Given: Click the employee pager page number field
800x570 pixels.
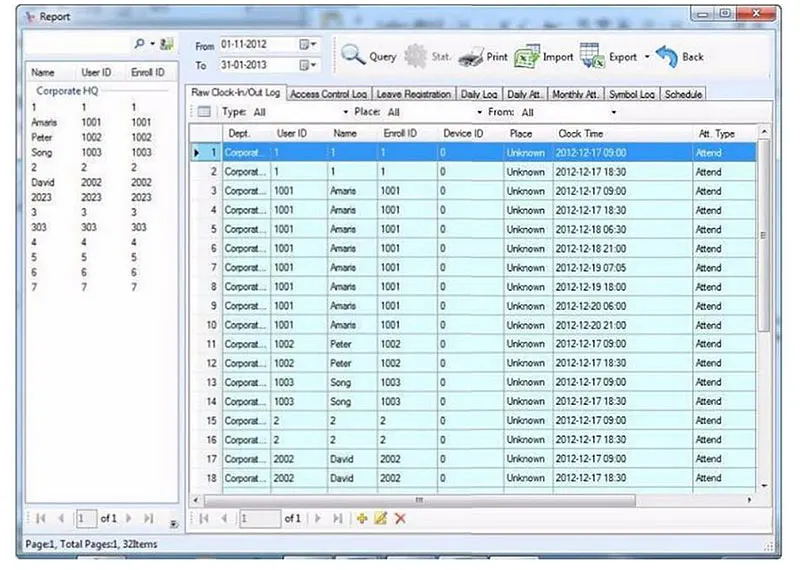Looking at the screenshot, I should point(86,518).
